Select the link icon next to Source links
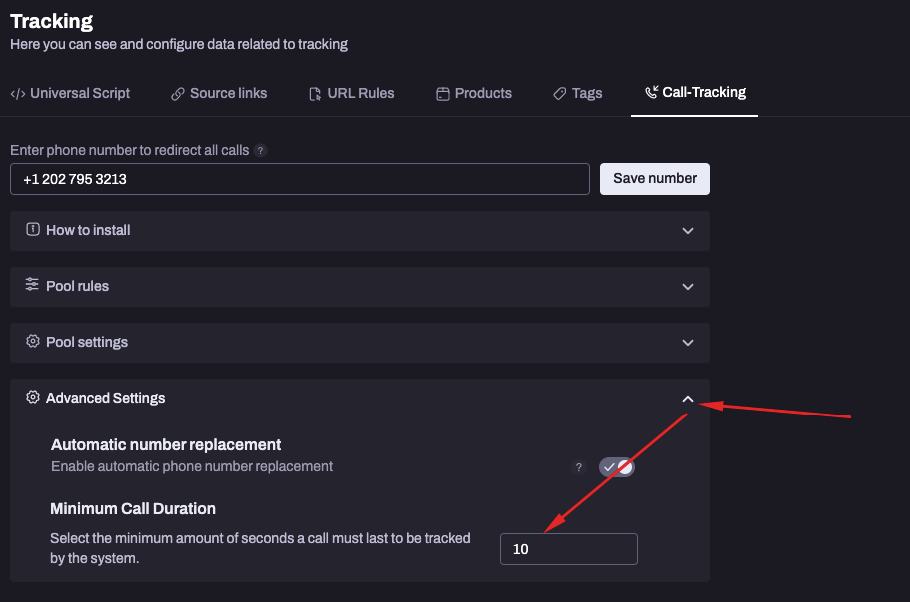Image resolution: width=910 pixels, height=602 pixels. pos(176,93)
